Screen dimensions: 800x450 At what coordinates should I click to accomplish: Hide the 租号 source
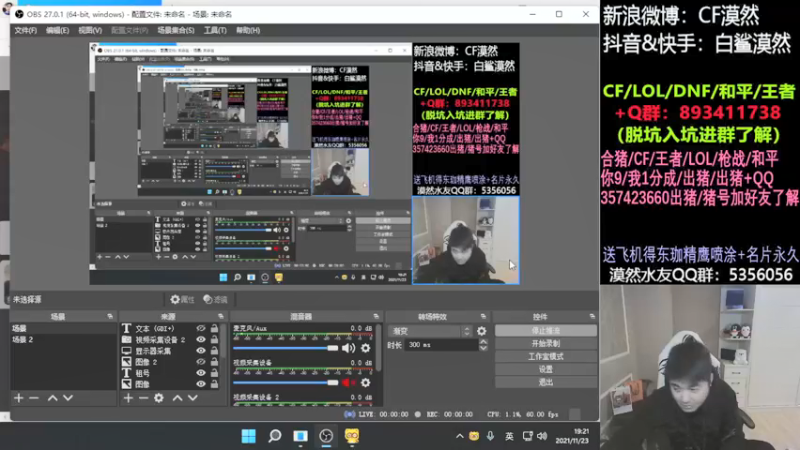(x=201, y=373)
